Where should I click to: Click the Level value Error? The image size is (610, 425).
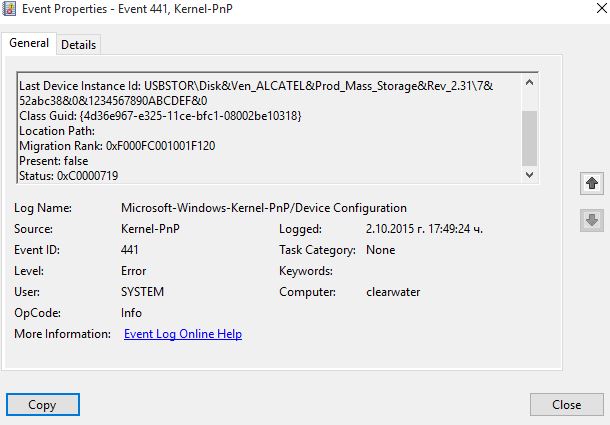pos(133,271)
